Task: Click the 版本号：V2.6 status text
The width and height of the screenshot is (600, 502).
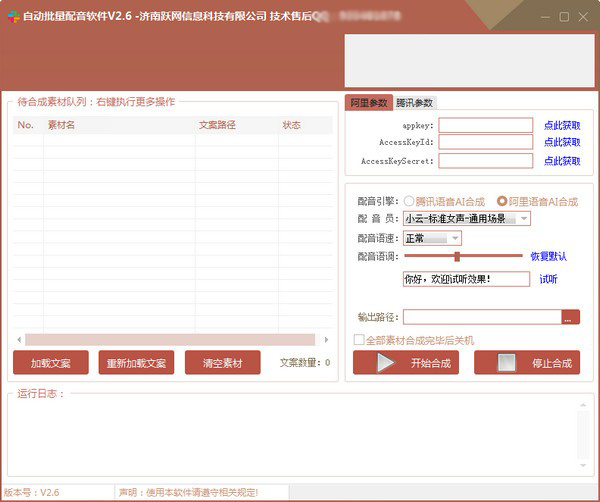Action: (x=31, y=492)
